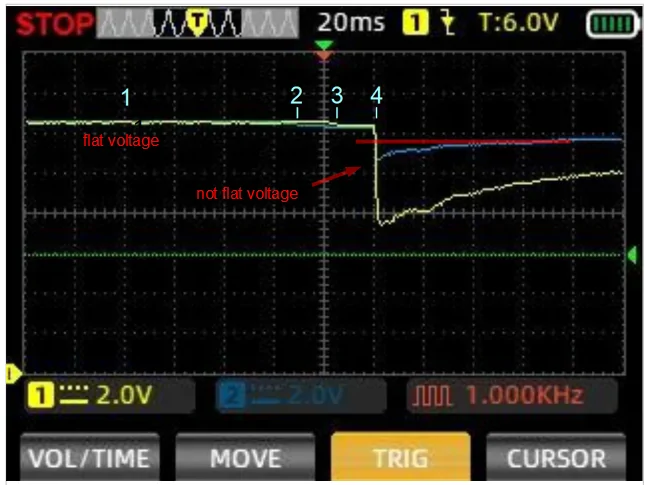This screenshot has width=645, height=485.
Task: Select the MOVE button
Action: [245, 457]
